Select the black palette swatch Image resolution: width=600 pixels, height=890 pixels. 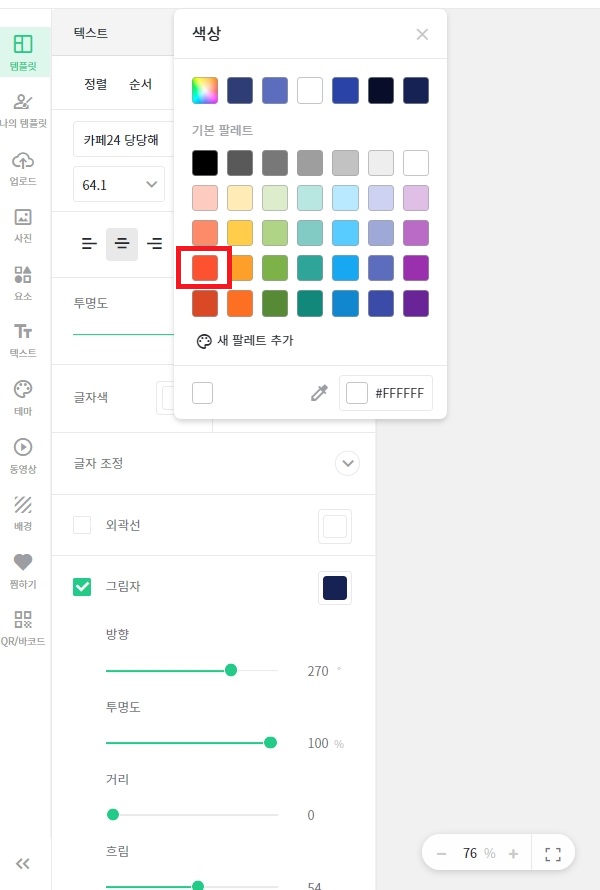point(205,163)
